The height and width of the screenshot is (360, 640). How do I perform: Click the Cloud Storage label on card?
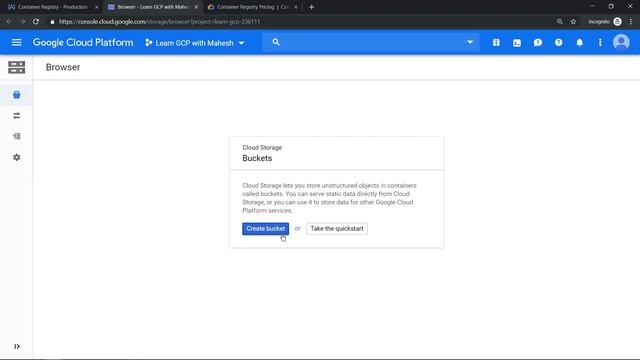[x=262, y=147]
